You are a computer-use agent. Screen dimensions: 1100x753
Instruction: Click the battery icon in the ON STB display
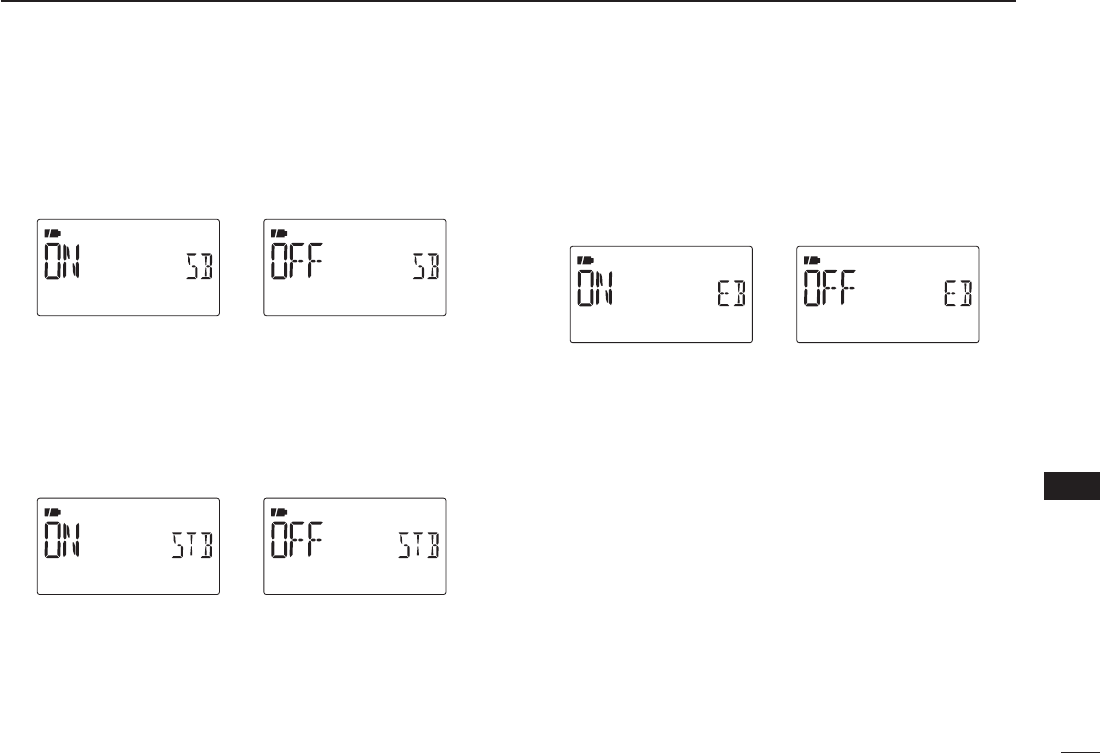pos(53,512)
